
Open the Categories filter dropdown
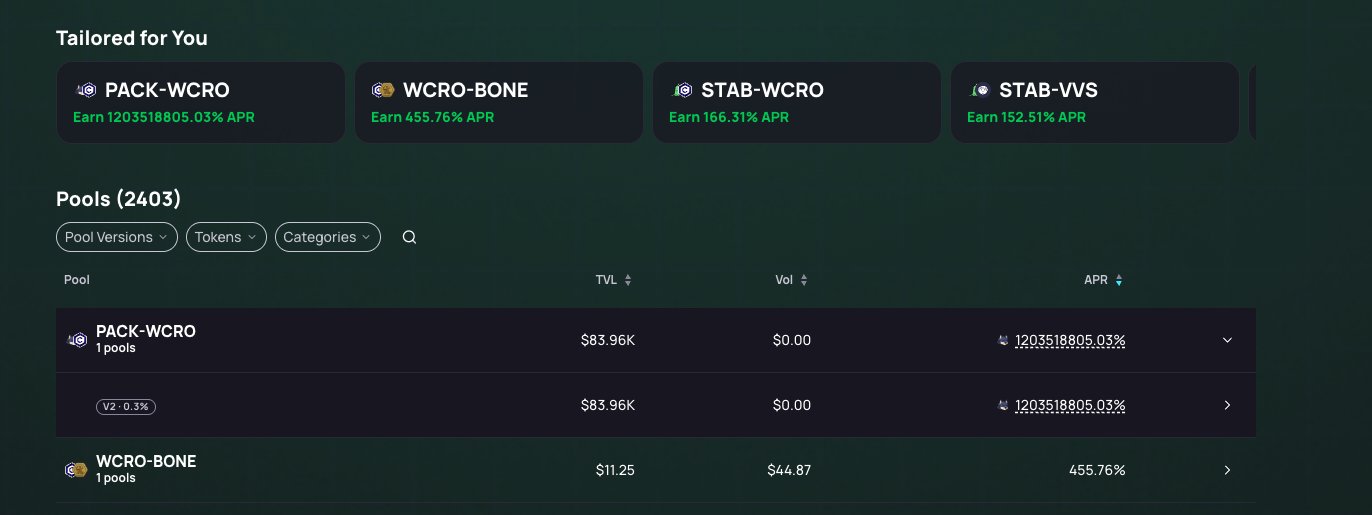pos(327,237)
